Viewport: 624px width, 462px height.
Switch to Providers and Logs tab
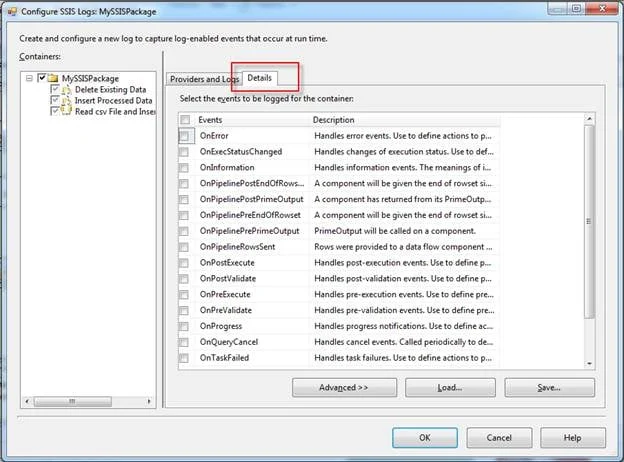tap(204, 79)
